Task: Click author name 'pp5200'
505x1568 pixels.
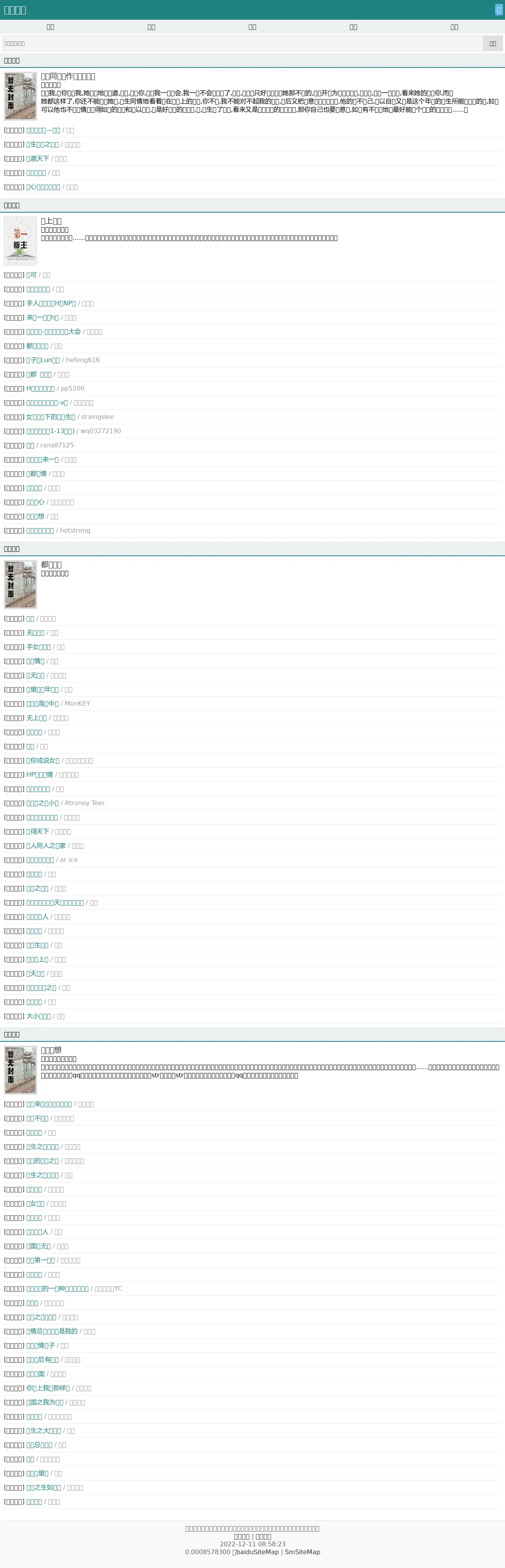Action: point(73,388)
